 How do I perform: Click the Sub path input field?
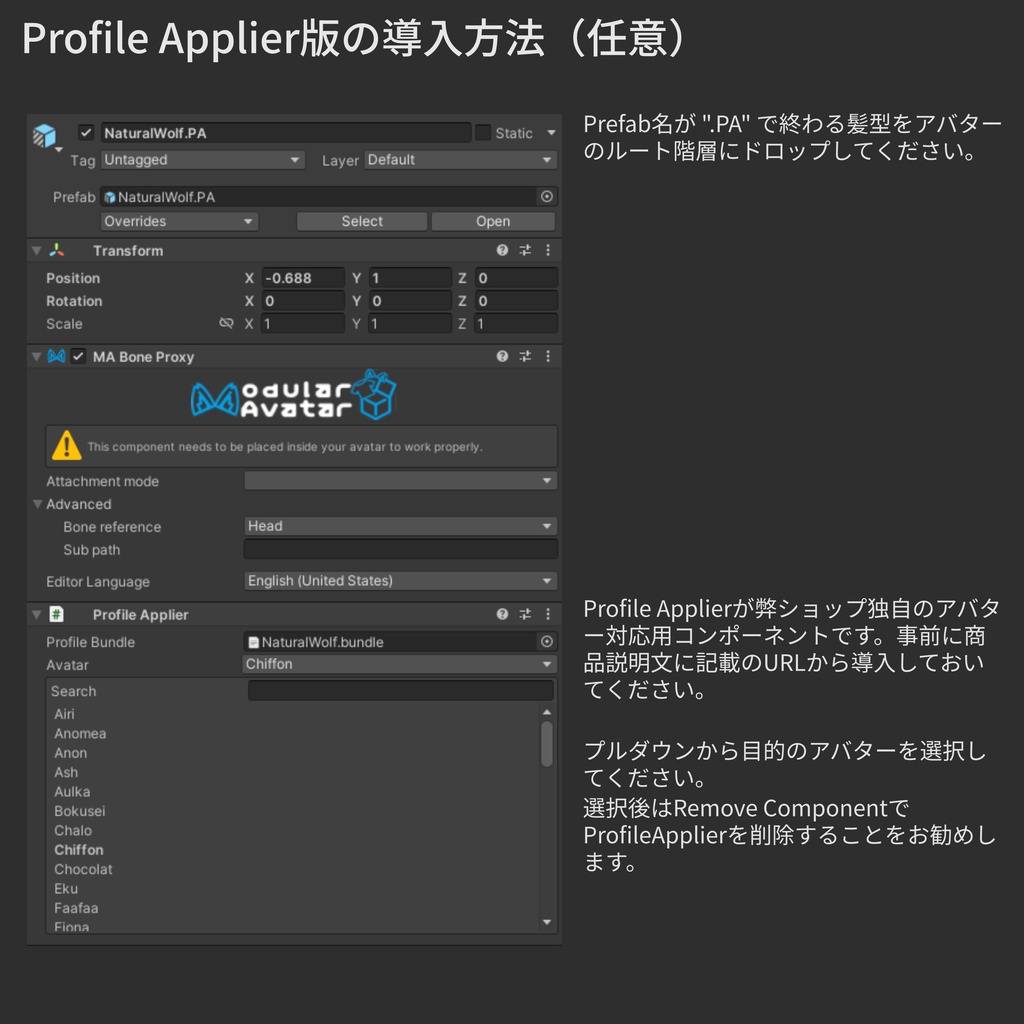coord(400,549)
